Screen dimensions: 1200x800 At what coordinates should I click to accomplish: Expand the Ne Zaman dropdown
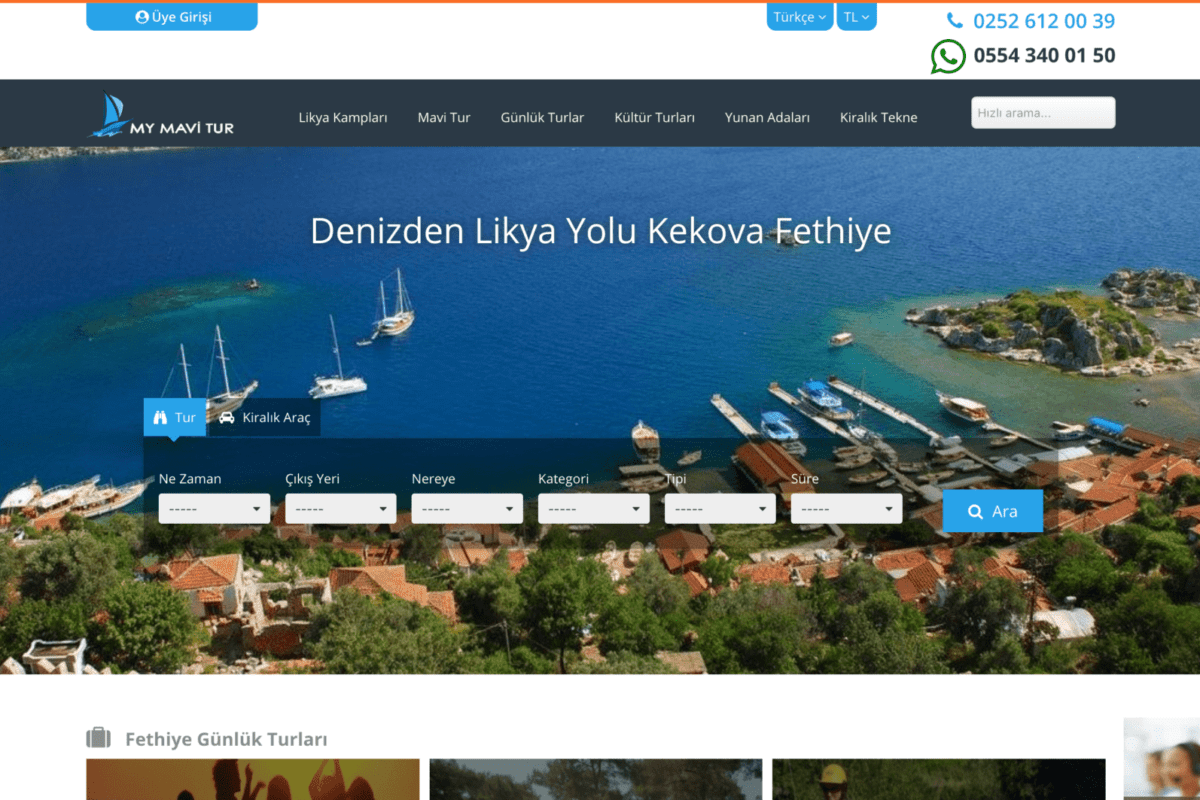click(x=214, y=509)
